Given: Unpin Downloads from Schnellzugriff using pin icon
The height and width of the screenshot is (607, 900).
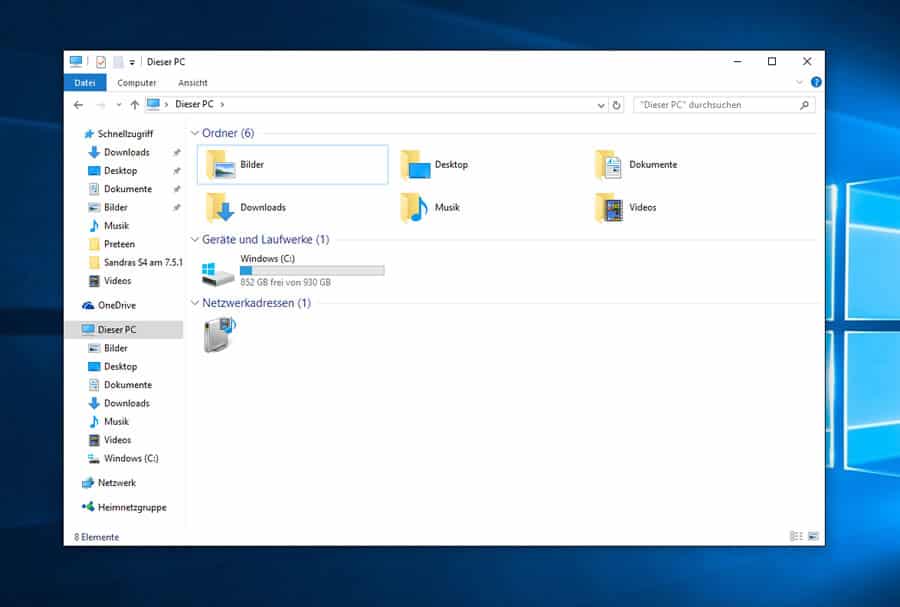Looking at the screenshot, I should [x=176, y=153].
